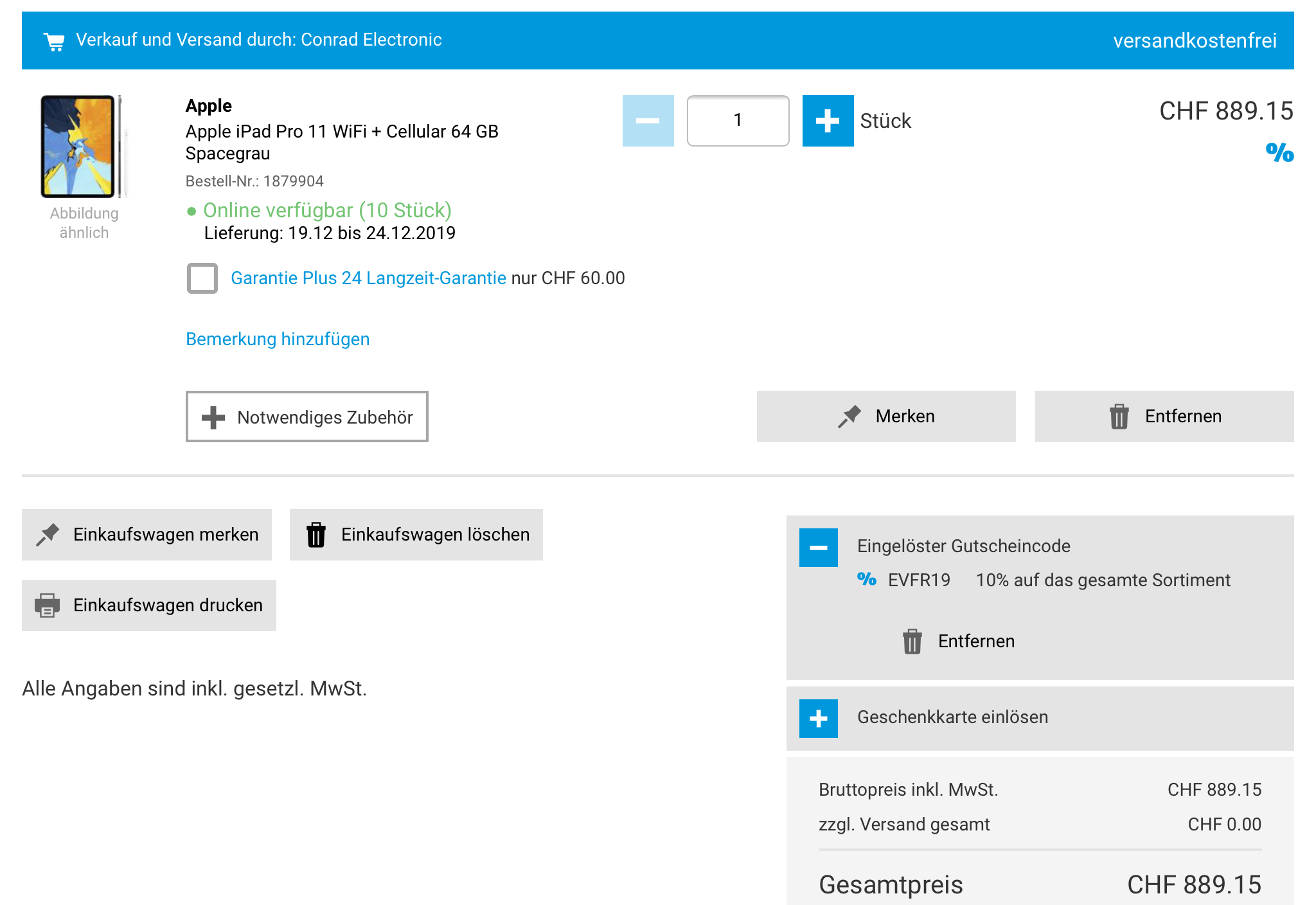Decrease quantity with minus button
Screen dimensions: 1316x905
point(648,121)
